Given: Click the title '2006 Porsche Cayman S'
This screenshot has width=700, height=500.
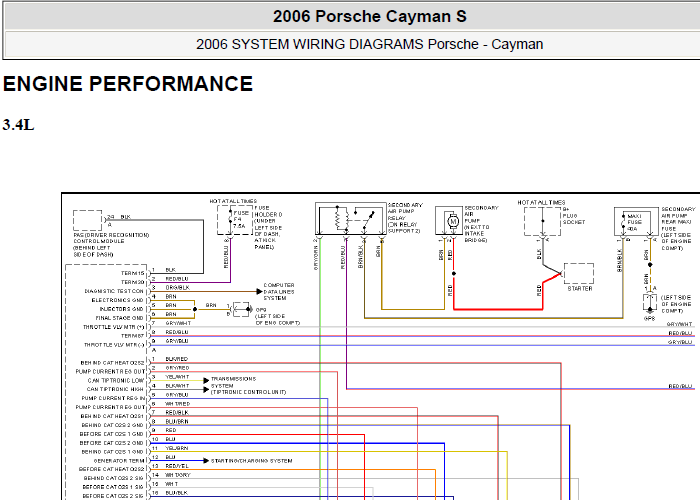Looking at the screenshot, I should pos(370,17).
